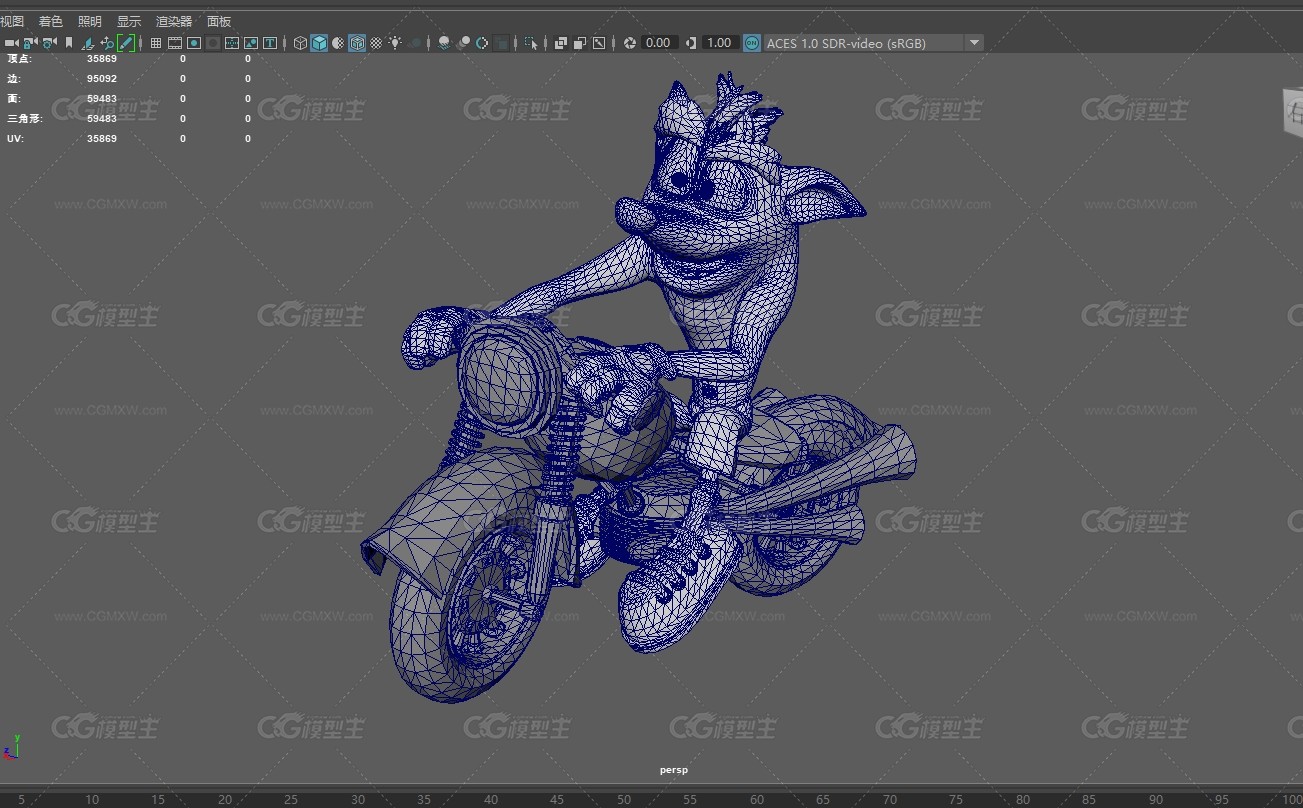Viewport: 1303px width, 808px height.
Task: Click frame 50 on time slider
Action: pos(623,800)
